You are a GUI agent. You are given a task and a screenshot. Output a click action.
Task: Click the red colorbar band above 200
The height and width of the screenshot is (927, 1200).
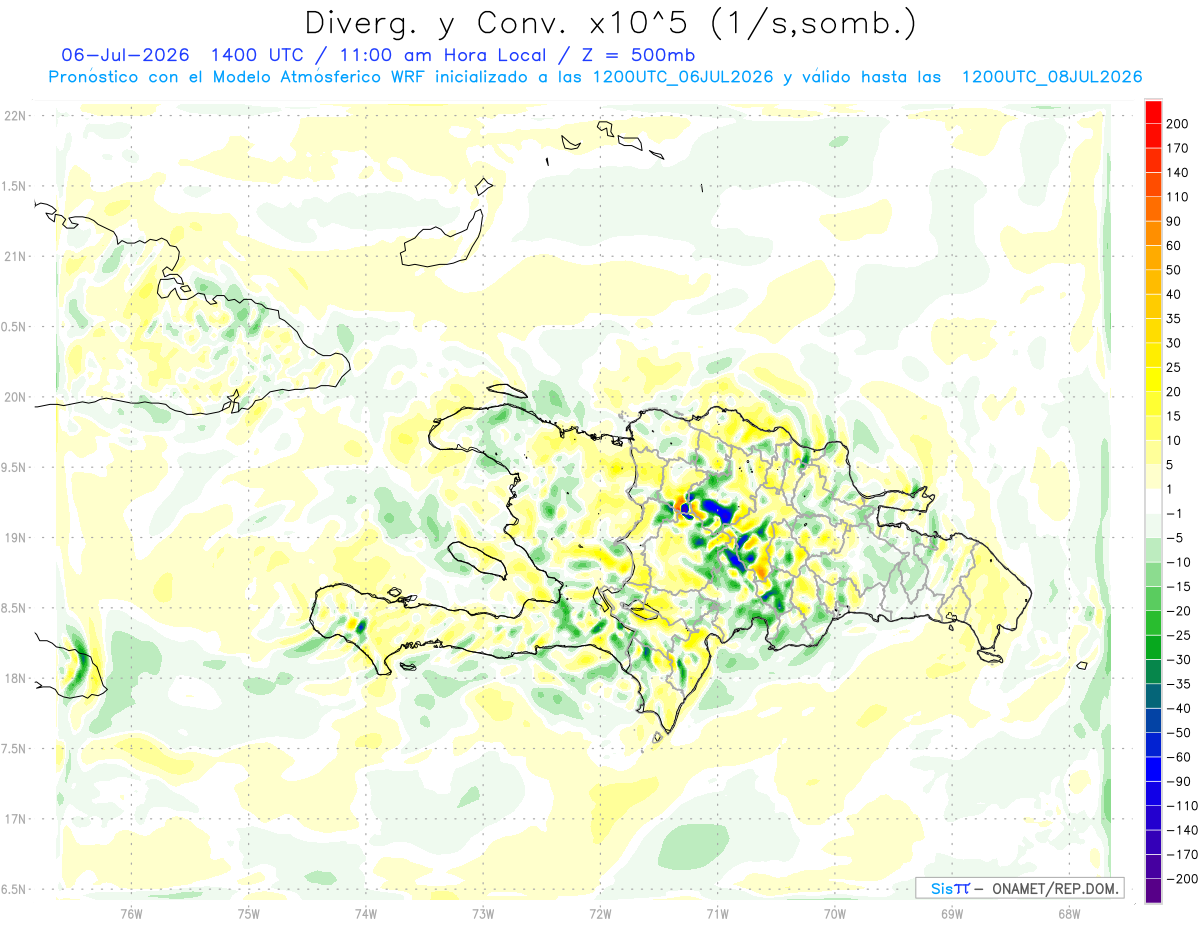[x=1153, y=111]
